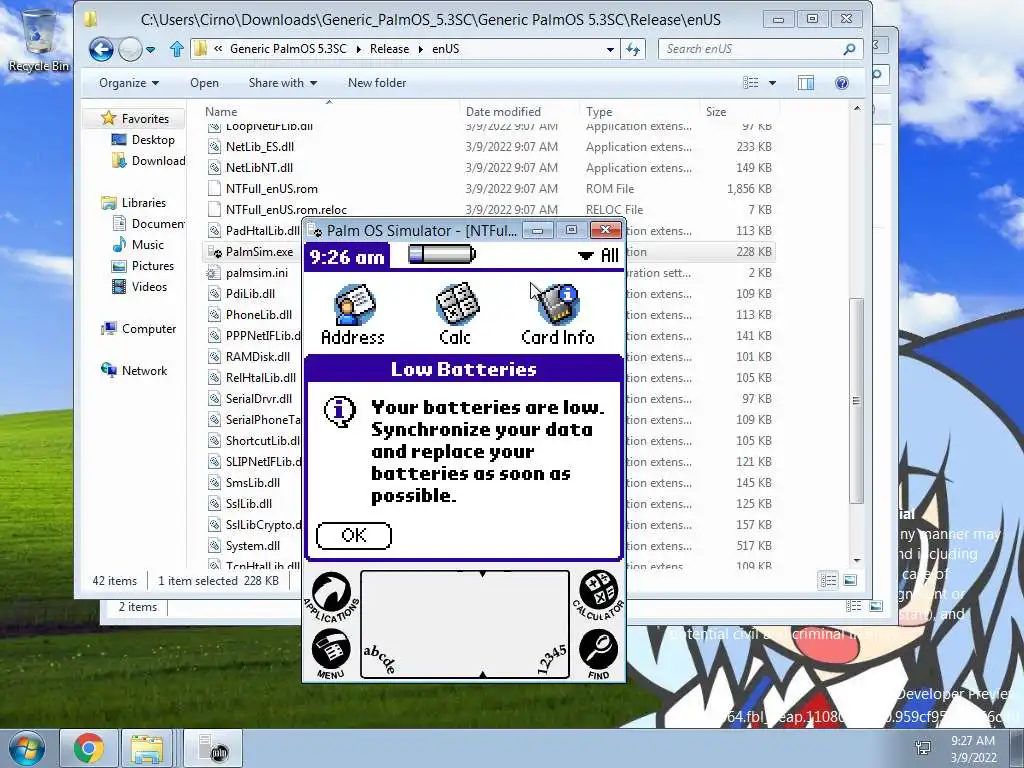Image resolution: width=1024 pixels, height=768 pixels.
Task: Click Open in Explorer toolbar
Action: click(204, 83)
